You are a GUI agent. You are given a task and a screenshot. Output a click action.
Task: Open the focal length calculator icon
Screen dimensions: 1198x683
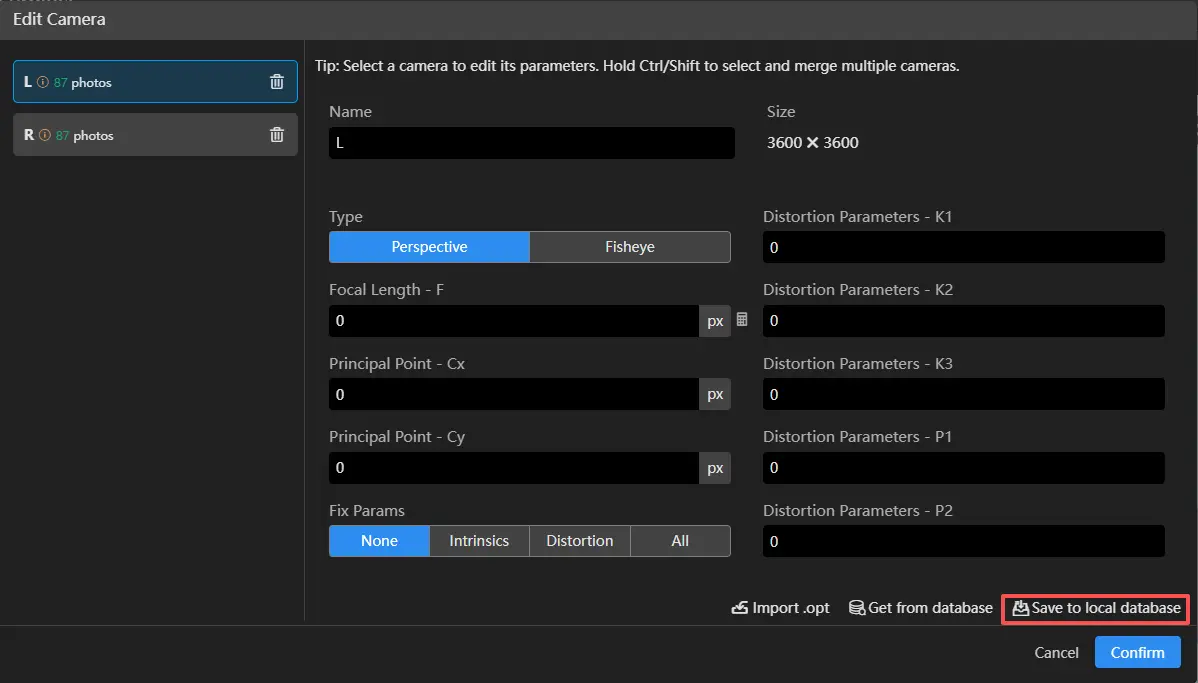(x=742, y=320)
